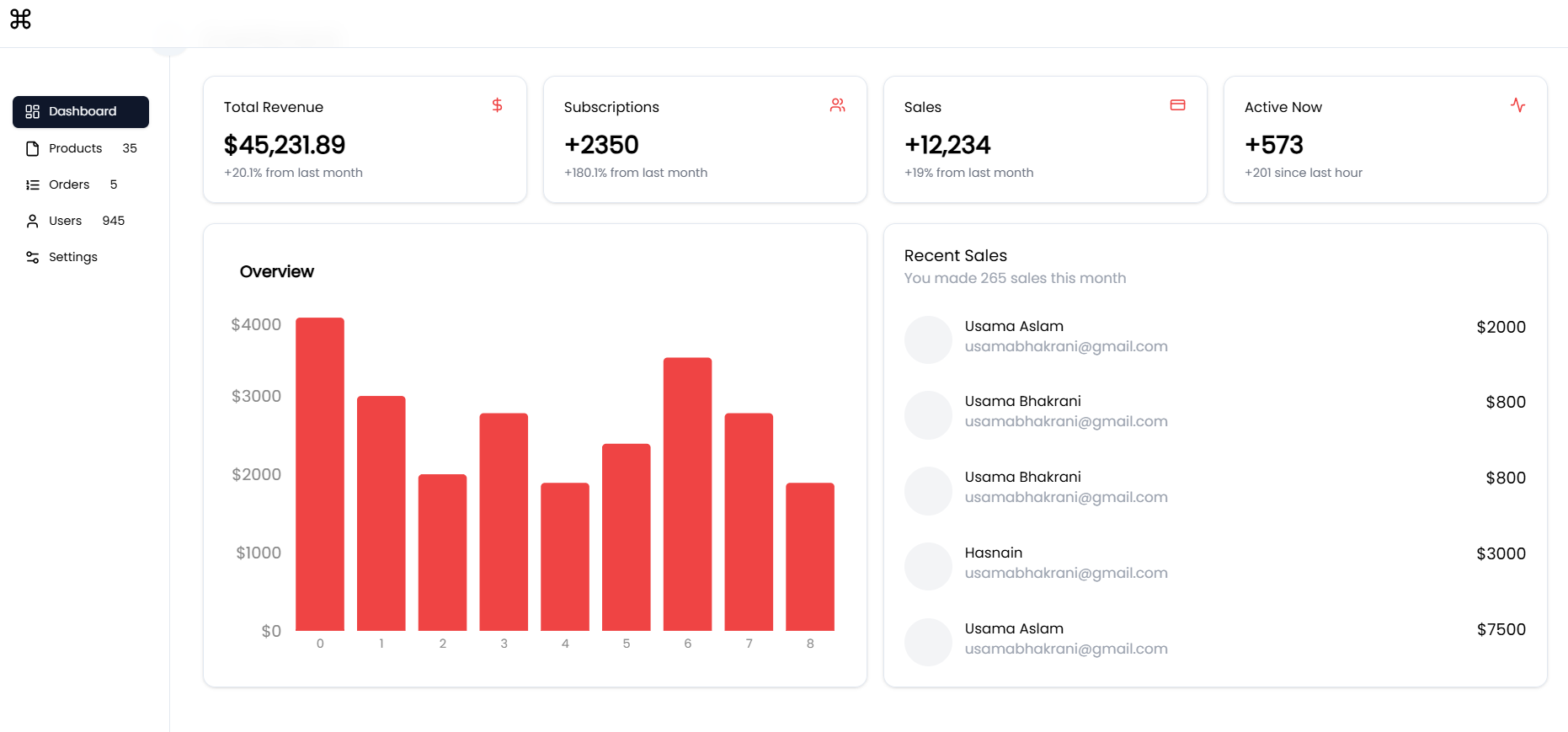
Task: Click the Orders list icon
Action: (x=33, y=184)
